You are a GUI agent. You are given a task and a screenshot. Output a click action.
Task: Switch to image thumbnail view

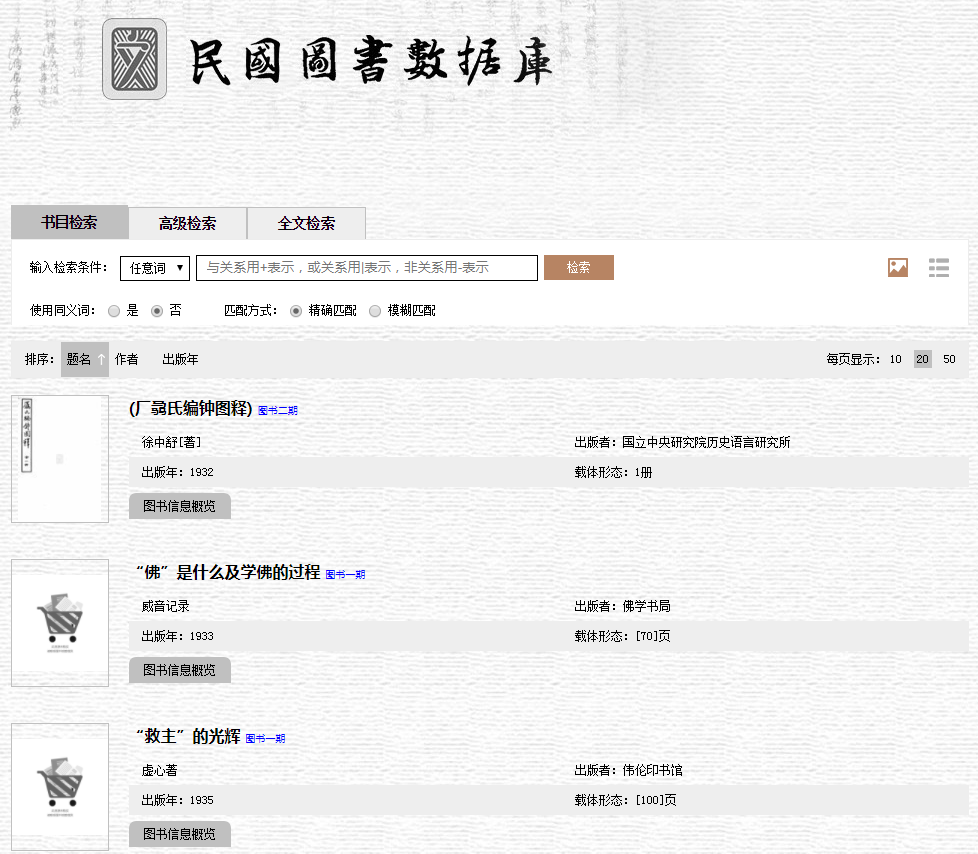pyautogui.click(x=897, y=267)
